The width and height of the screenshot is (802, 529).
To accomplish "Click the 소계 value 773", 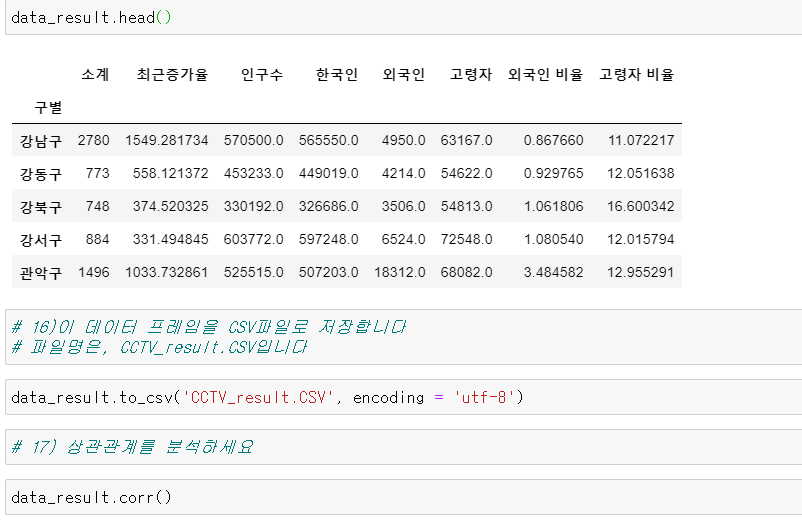I will pyautogui.click(x=98, y=173).
